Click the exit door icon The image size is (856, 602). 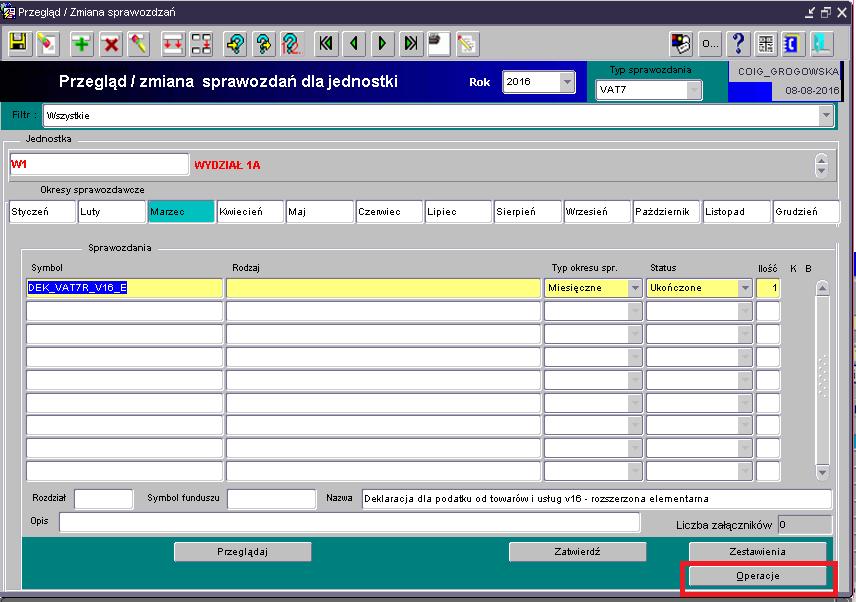pyautogui.click(x=821, y=44)
